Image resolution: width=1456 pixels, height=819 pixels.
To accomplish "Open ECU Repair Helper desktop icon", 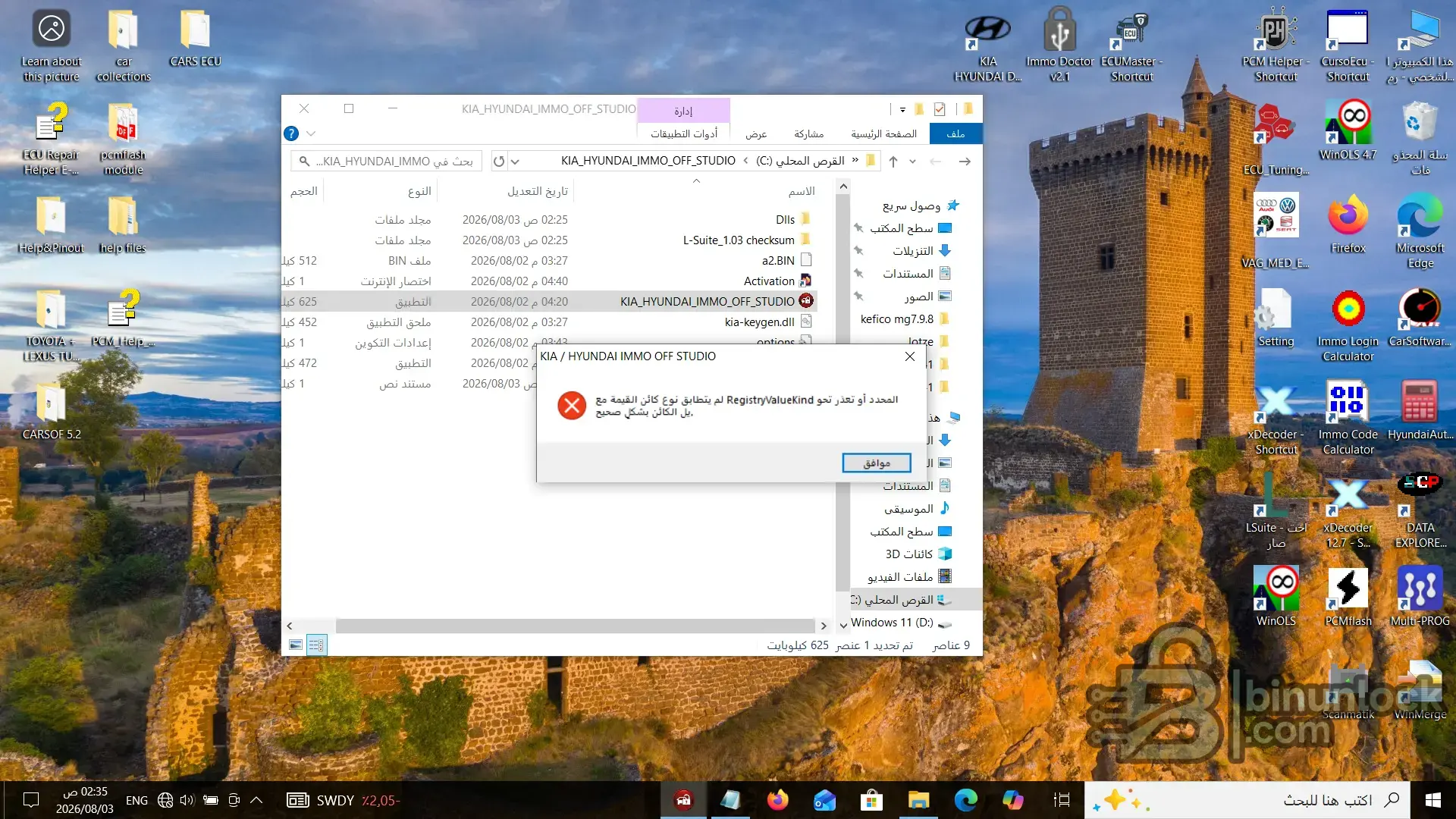I will pos(51,140).
